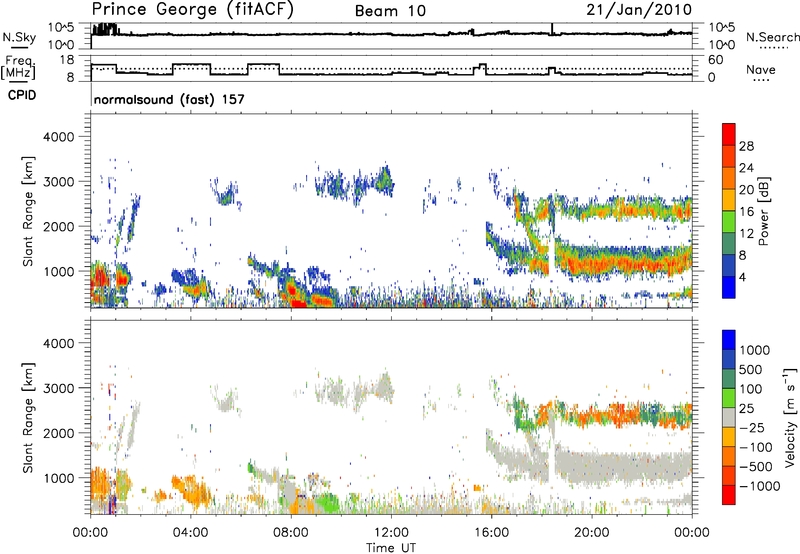The image size is (800, 554).
Task: Pick the yellow swatch between 16 and 20 dB
Action: coord(729,200)
